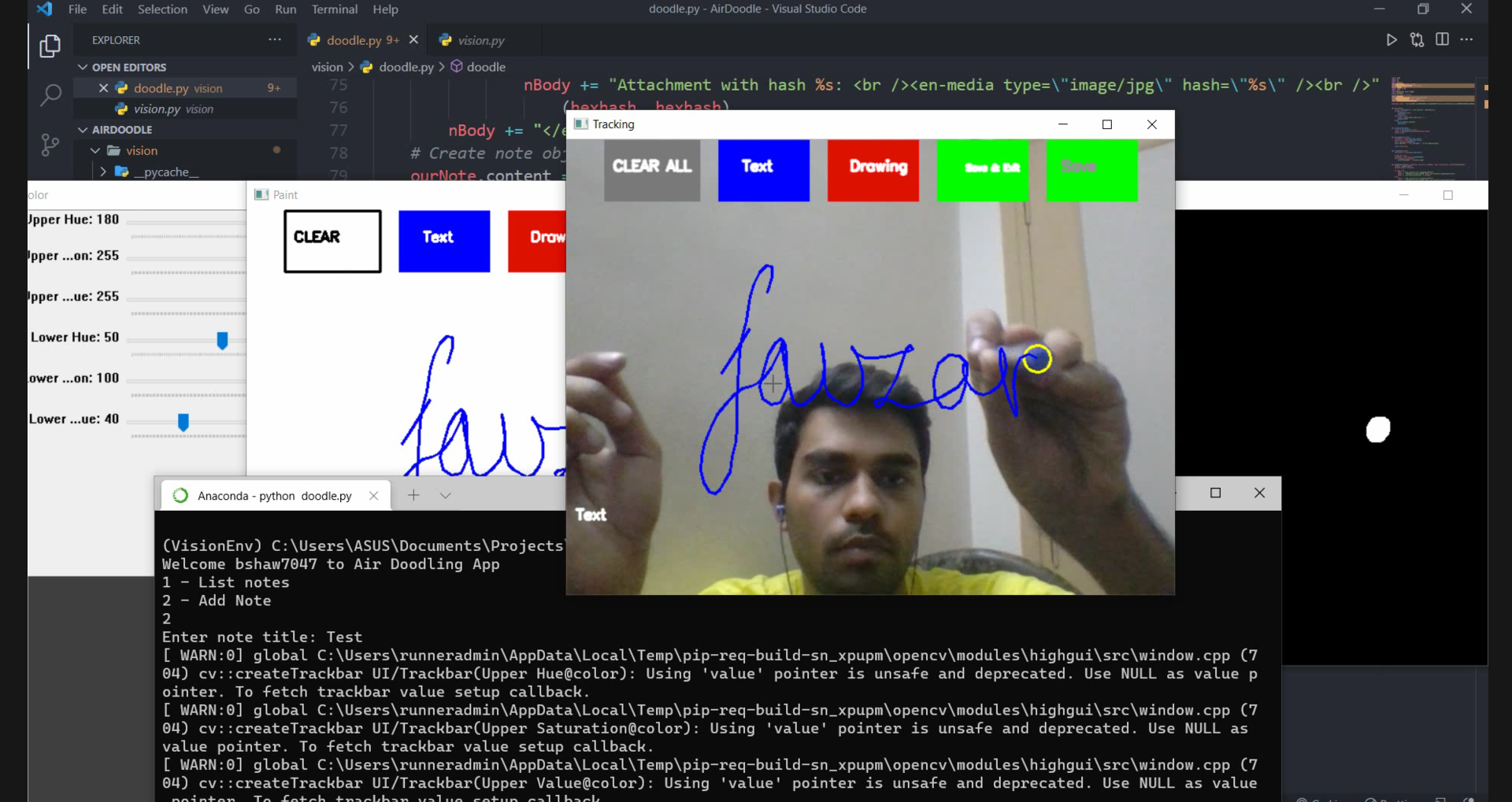This screenshot has height=802, width=1512.
Task: Open the Go menu
Action: pyautogui.click(x=252, y=9)
